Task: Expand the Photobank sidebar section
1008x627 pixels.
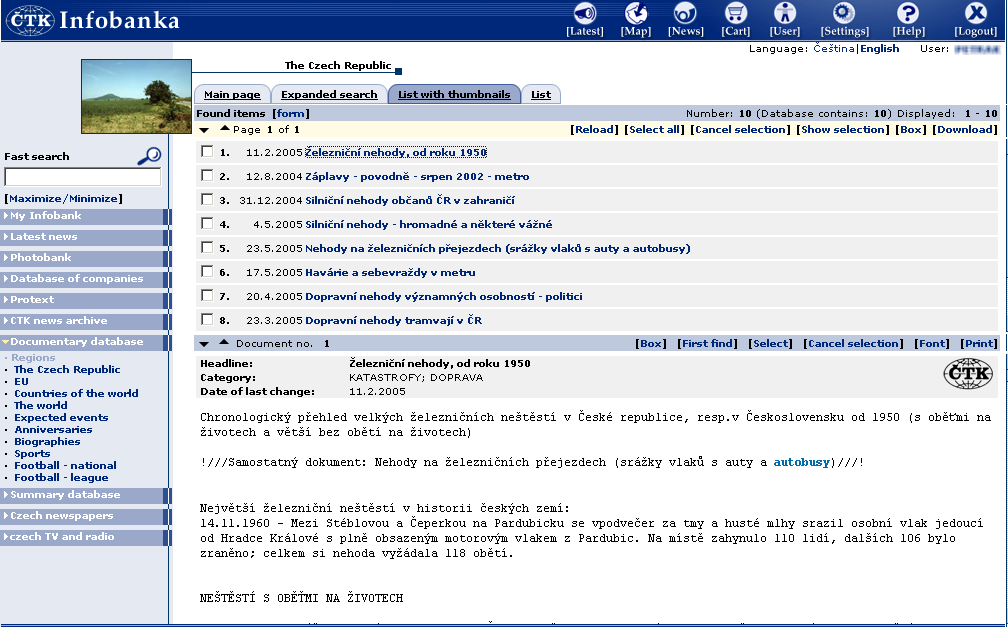Action: (84, 258)
